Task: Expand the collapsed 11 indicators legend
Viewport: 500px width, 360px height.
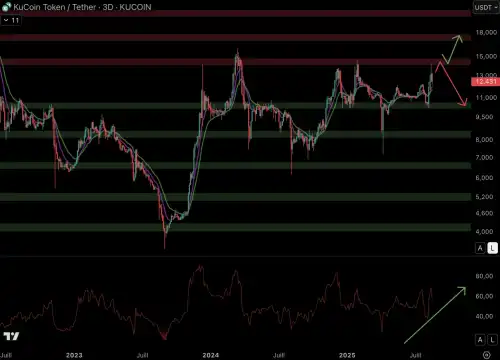Action: pos(11,20)
